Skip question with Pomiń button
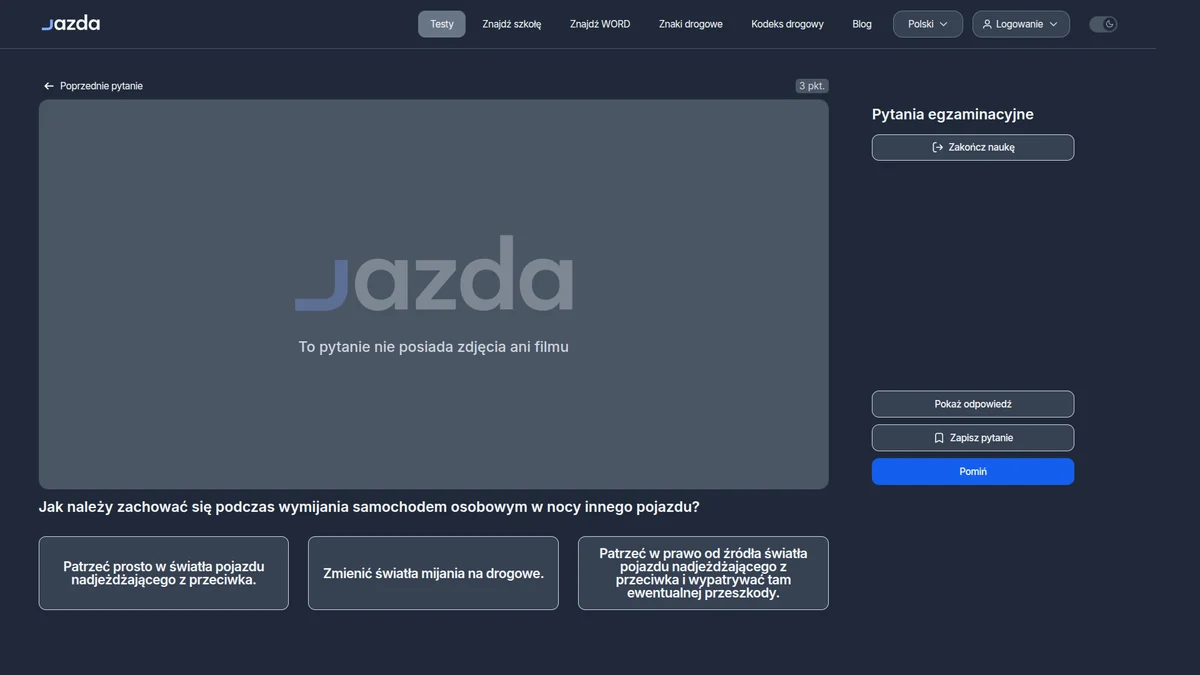 [973, 472]
